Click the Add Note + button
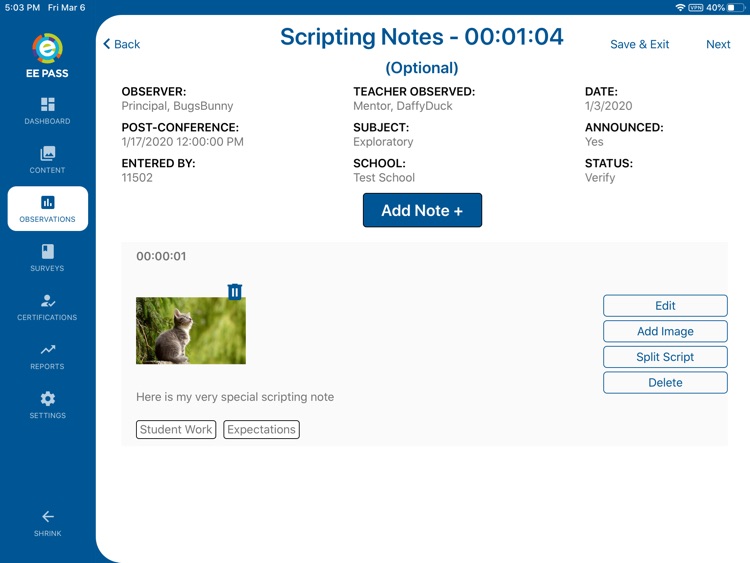This screenshot has height=563, width=750. point(422,210)
